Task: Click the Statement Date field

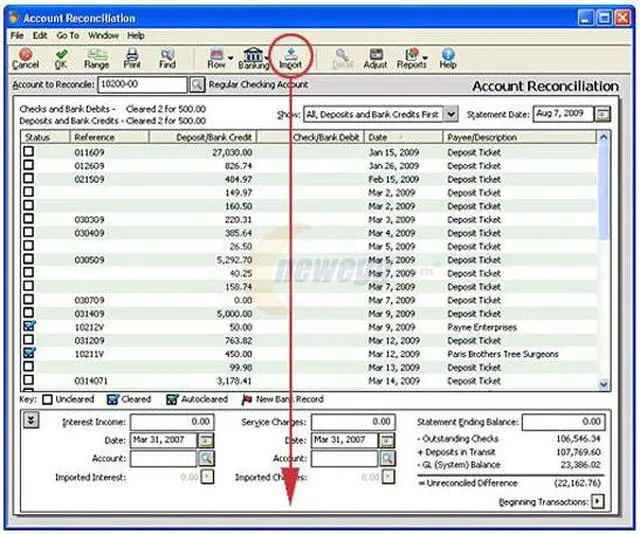Action: pos(563,114)
